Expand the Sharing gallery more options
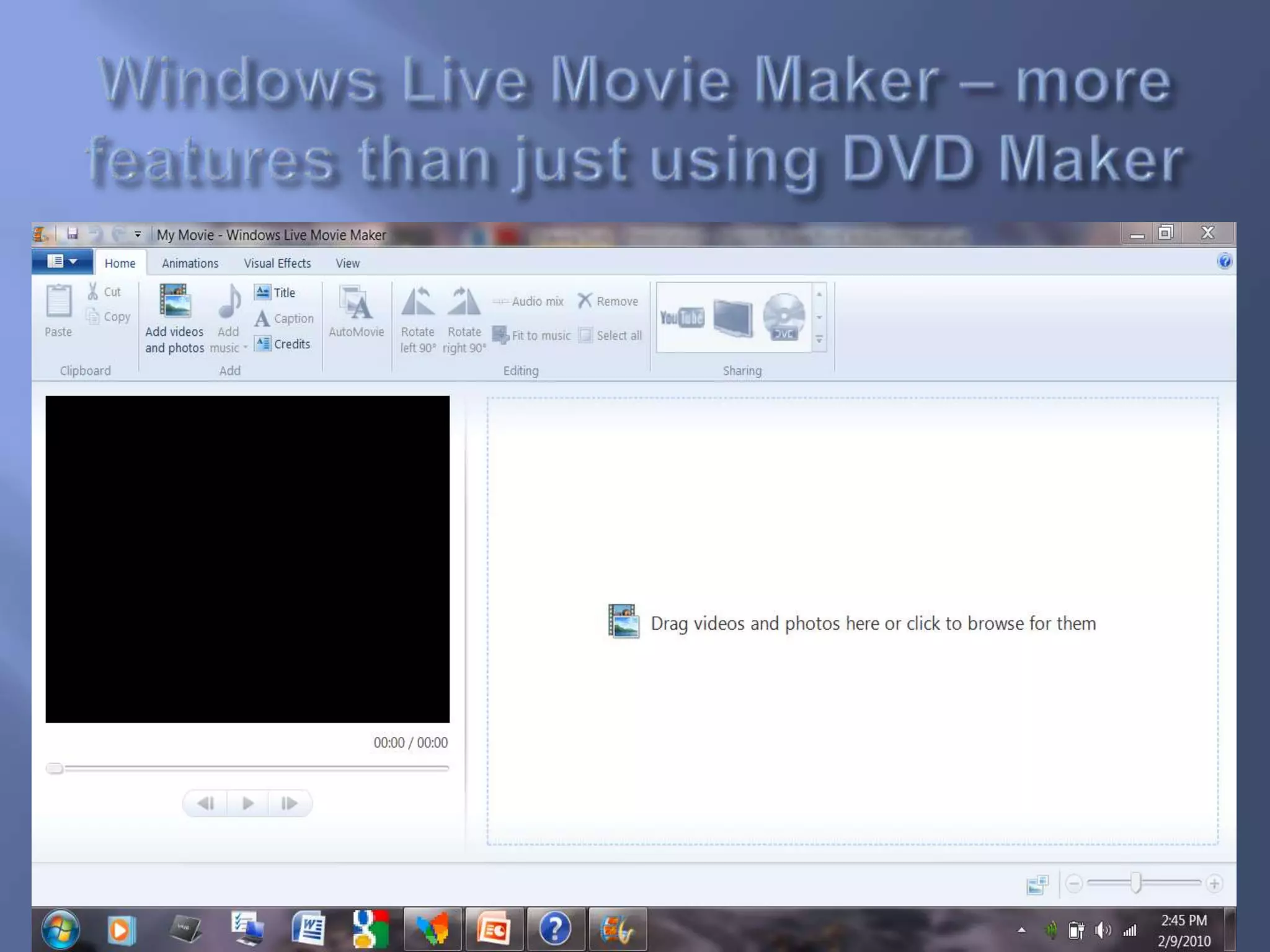1270x952 pixels. coord(819,340)
